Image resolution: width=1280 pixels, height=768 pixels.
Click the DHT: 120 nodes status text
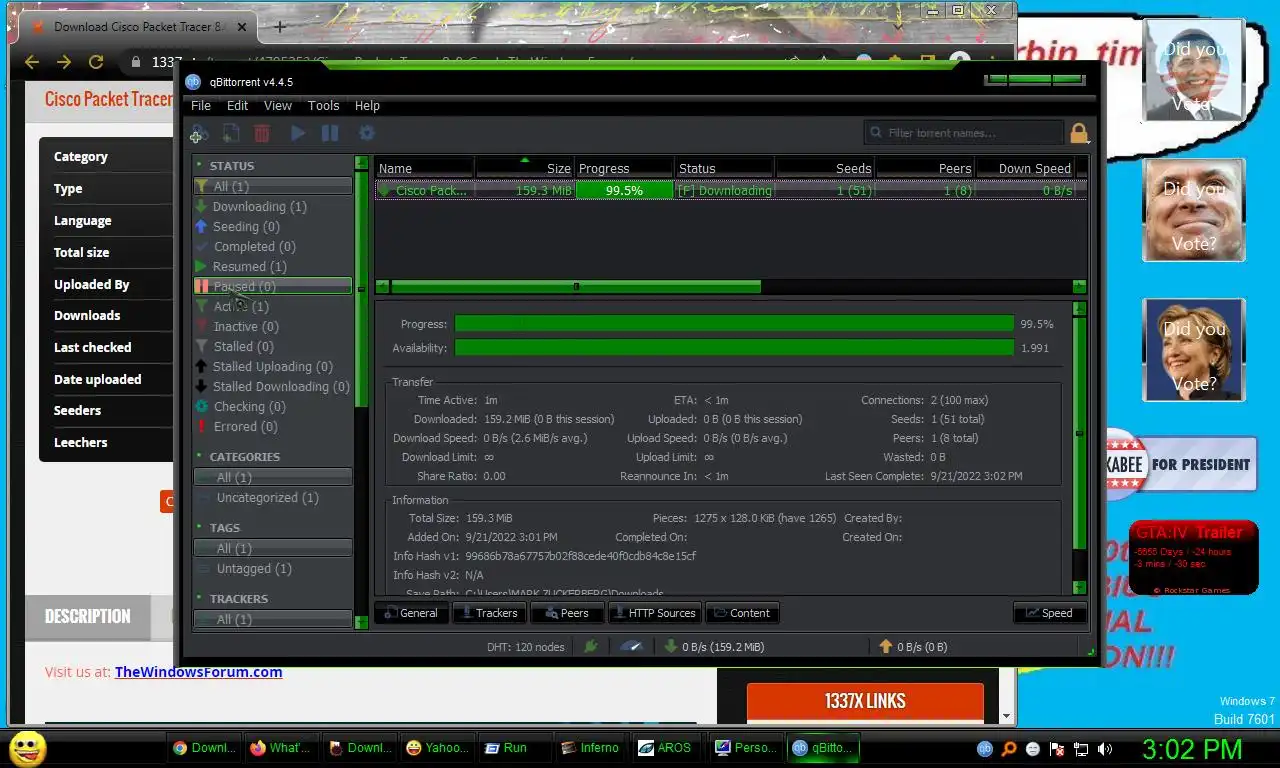pyautogui.click(x=526, y=647)
